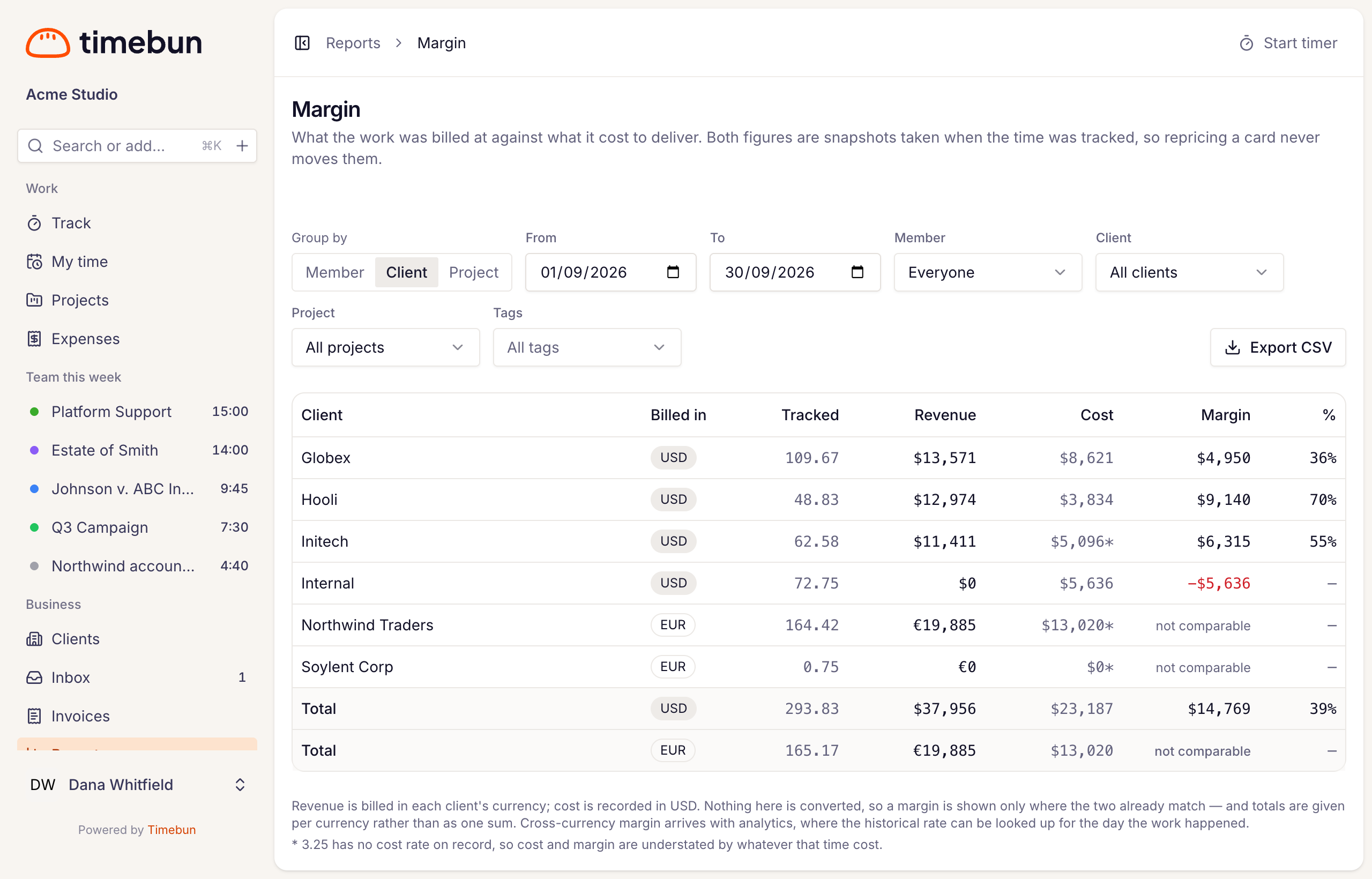Click the Northwind Traders client name
This screenshot has width=1372, height=879.
click(x=367, y=625)
